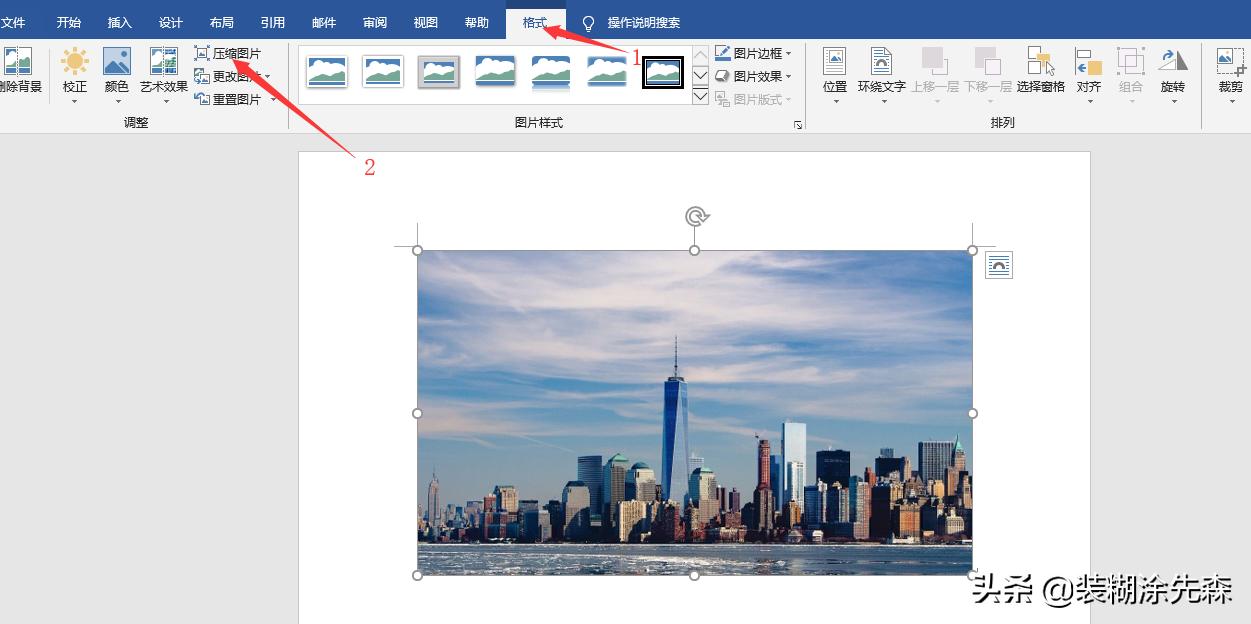Click 压缩图片 compress pictures
Image resolution: width=1251 pixels, height=624 pixels.
(x=228, y=53)
